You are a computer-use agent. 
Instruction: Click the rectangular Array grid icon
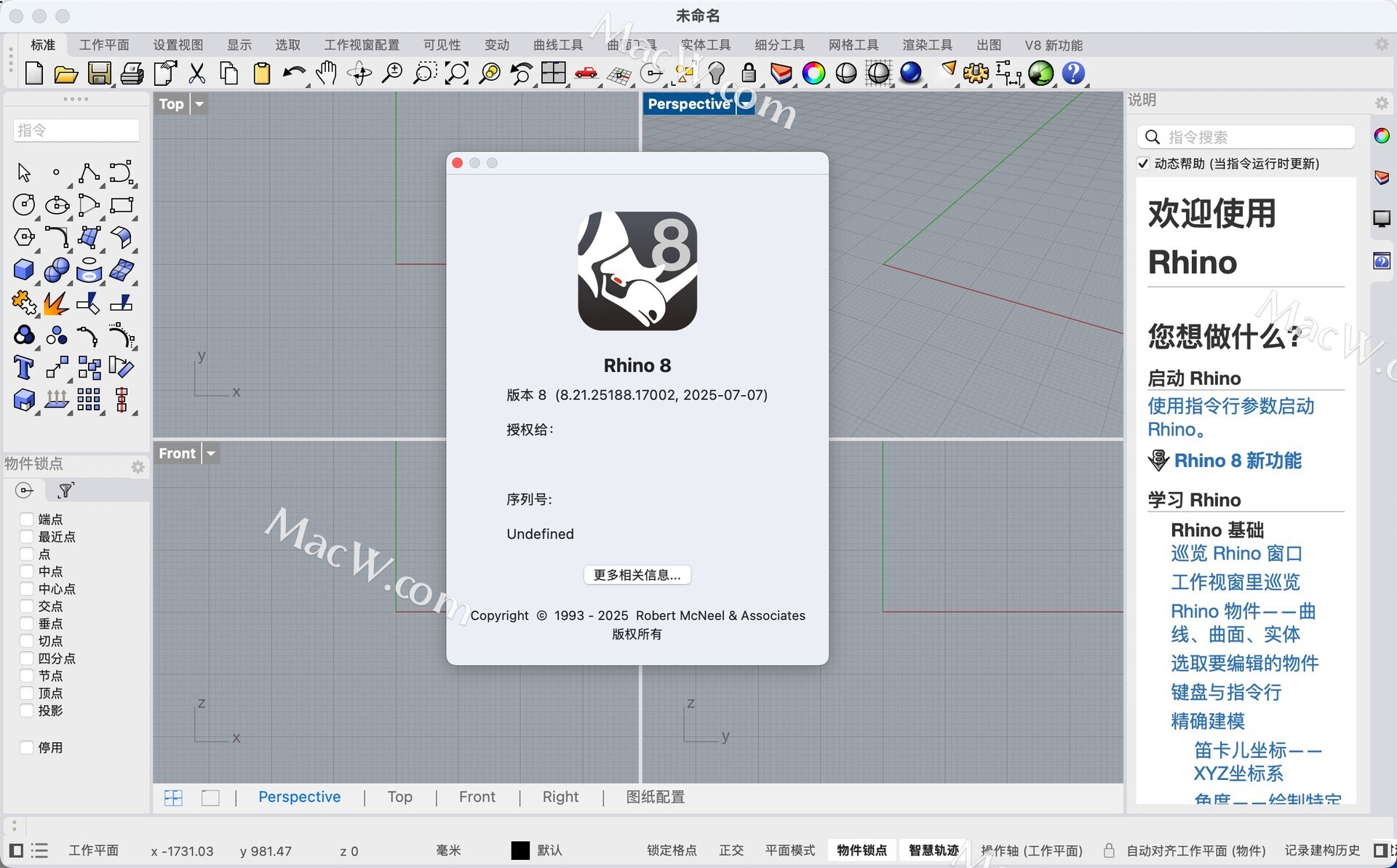(89, 399)
